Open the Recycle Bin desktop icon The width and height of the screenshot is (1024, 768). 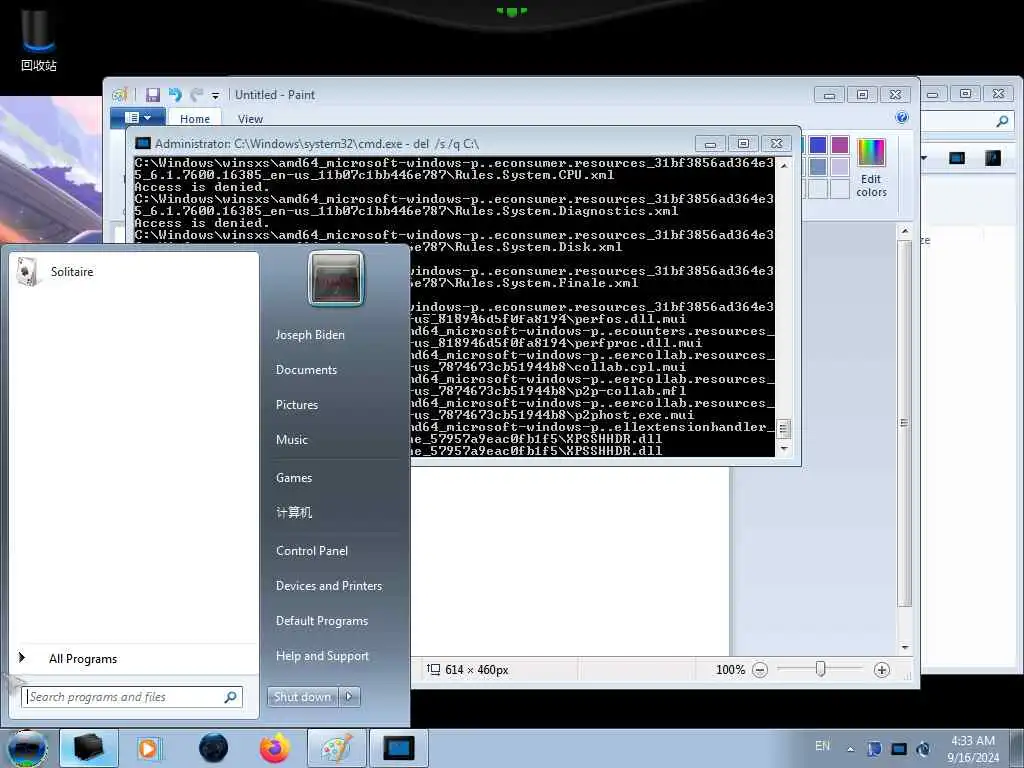click(39, 39)
